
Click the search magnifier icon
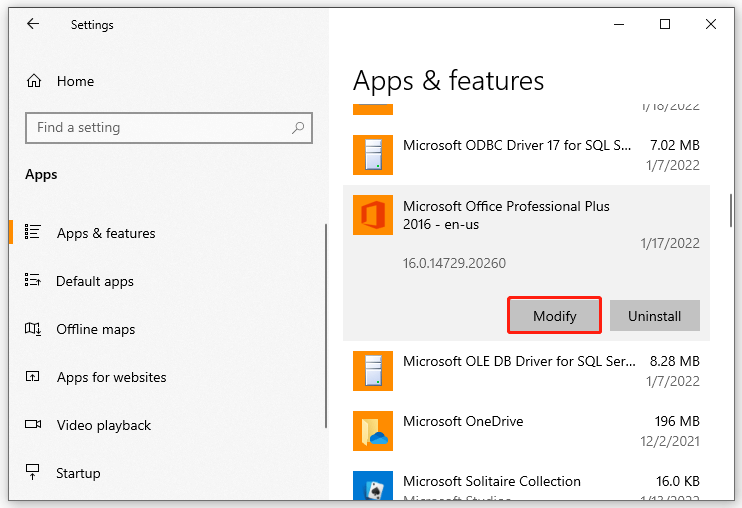(x=298, y=127)
